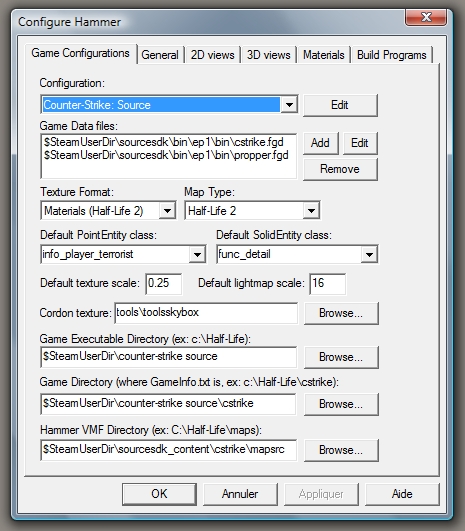Confirm settings with OK button
This screenshot has height=531, width=465.
point(159,494)
